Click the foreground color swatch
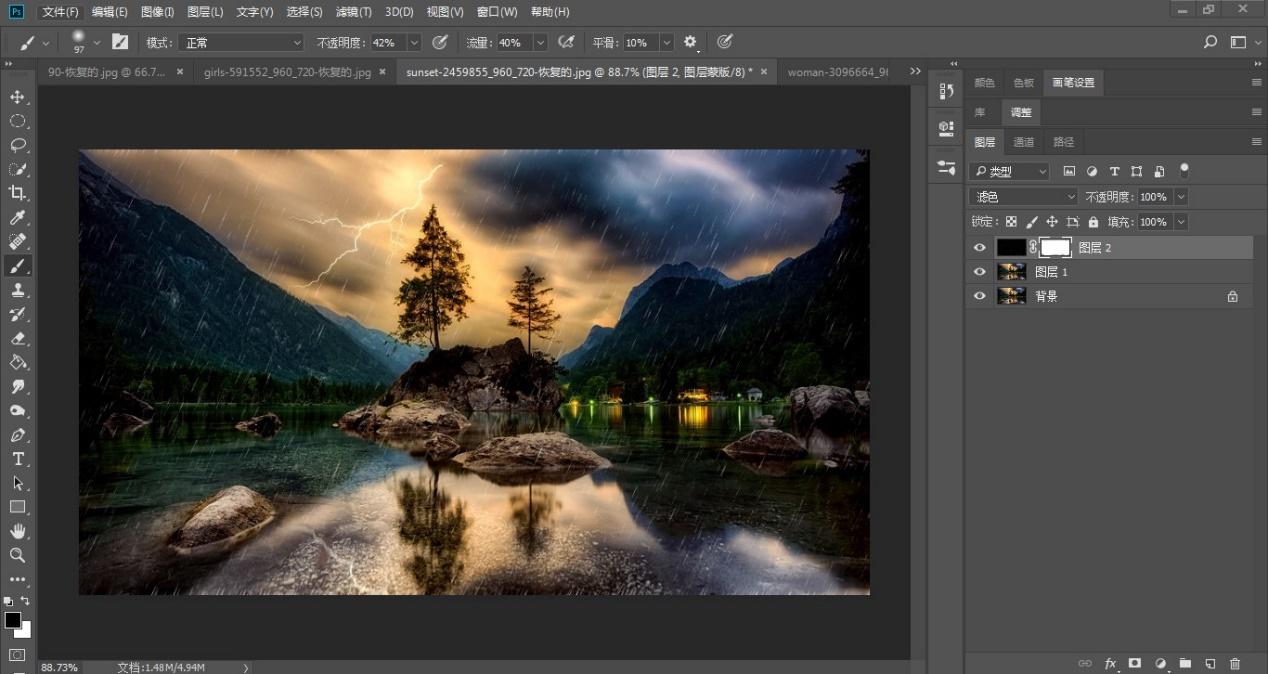Screen dimensions: 1268x674 click(12, 620)
